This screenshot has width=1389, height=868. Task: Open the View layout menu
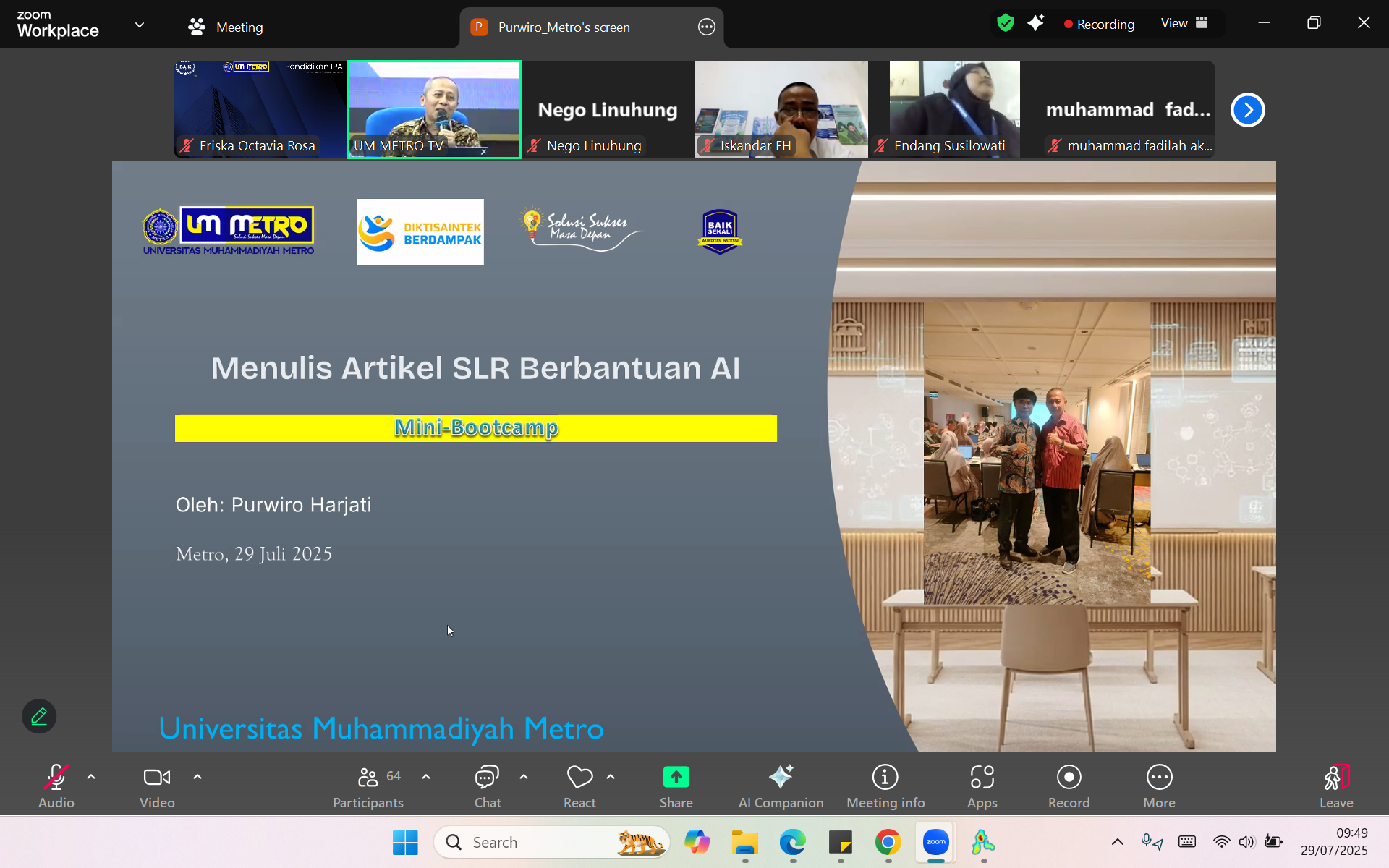1184,23
